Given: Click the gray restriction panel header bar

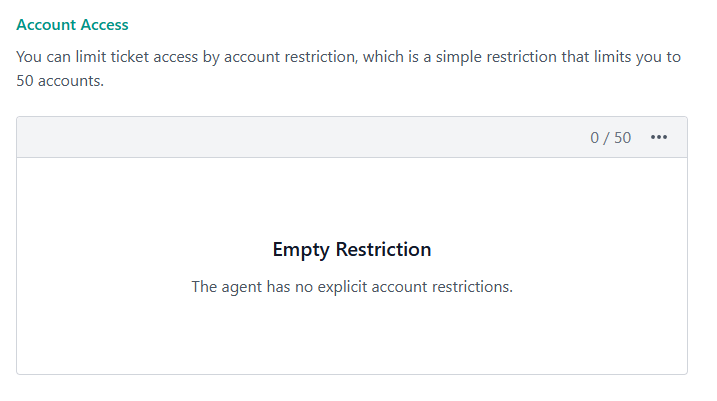Looking at the screenshot, I should click(300, 138).
